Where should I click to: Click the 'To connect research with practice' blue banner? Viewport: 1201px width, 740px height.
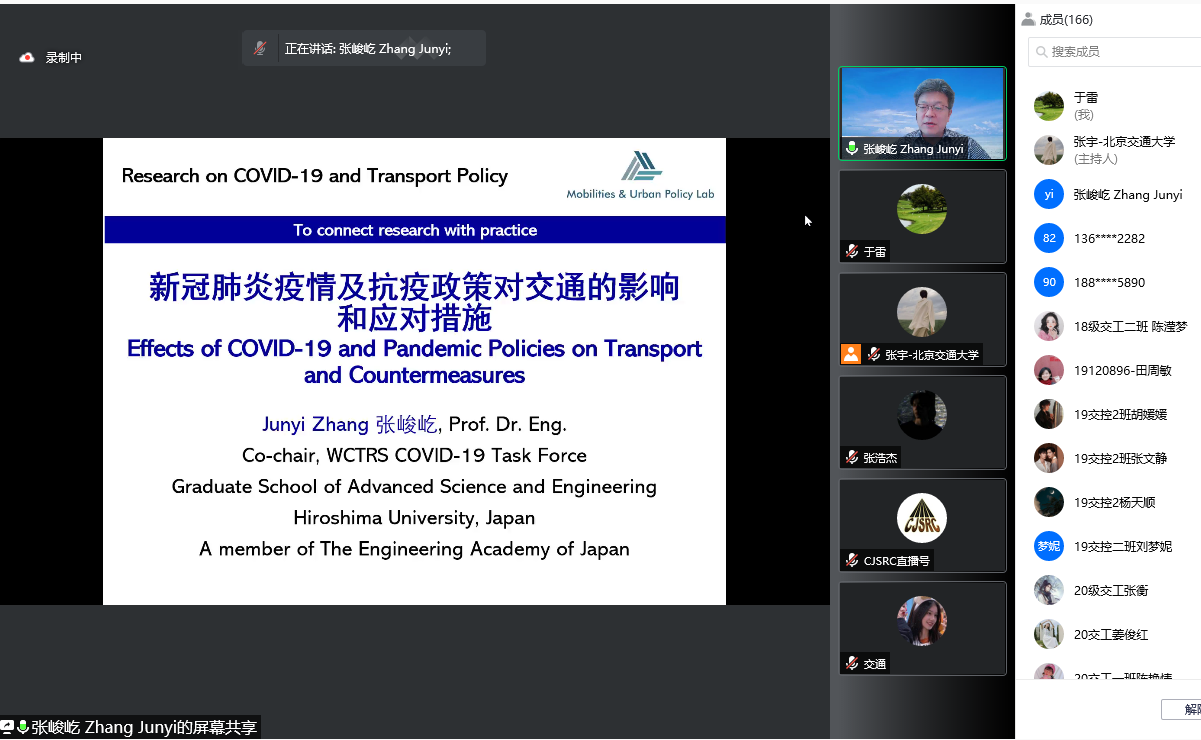click(x=415, y=230)
